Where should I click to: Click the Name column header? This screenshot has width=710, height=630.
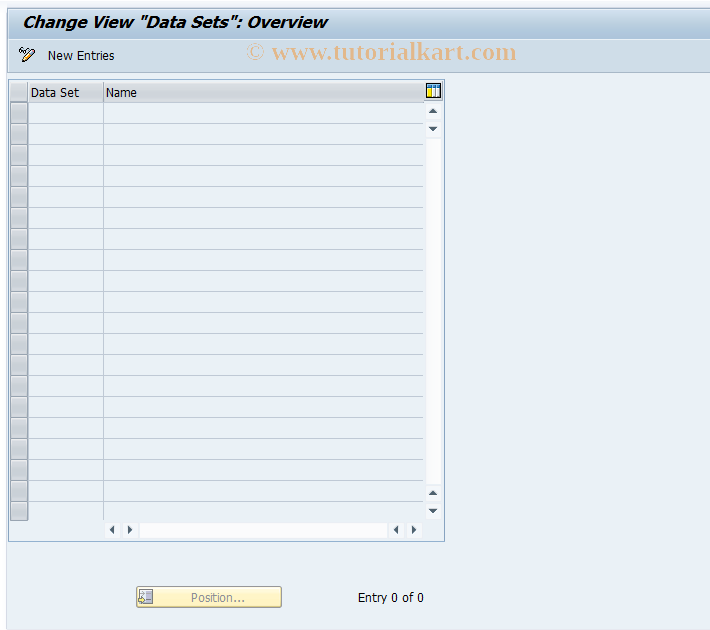[264, 93]
